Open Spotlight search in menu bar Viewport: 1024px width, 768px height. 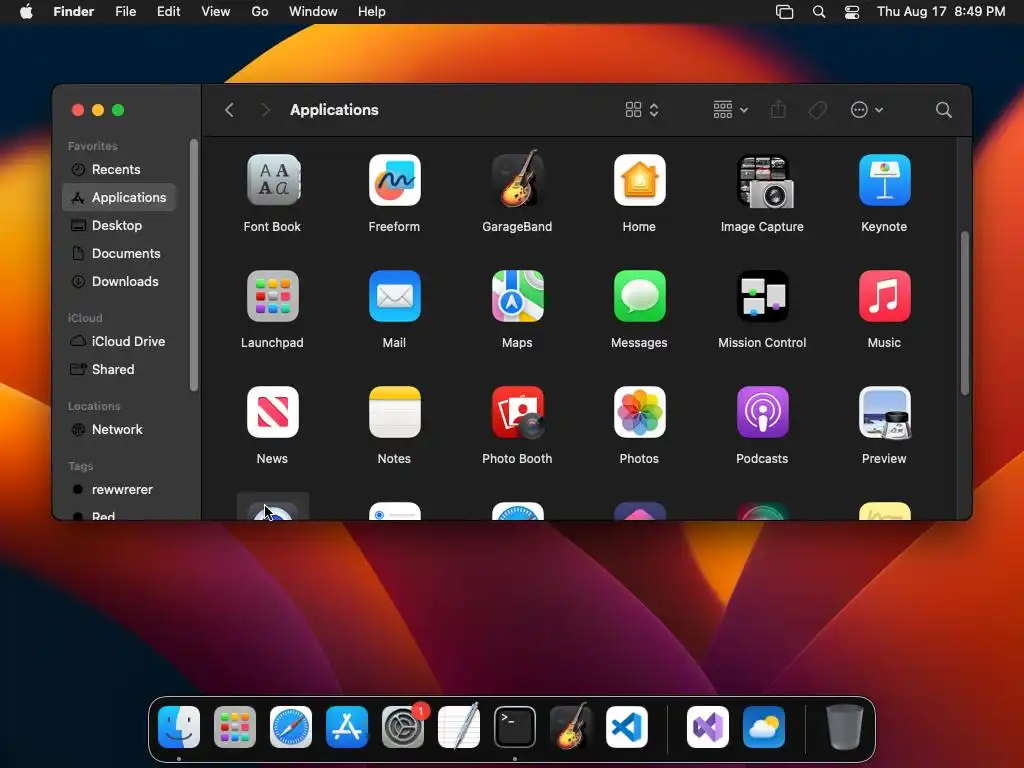click(x=818, y=12)
